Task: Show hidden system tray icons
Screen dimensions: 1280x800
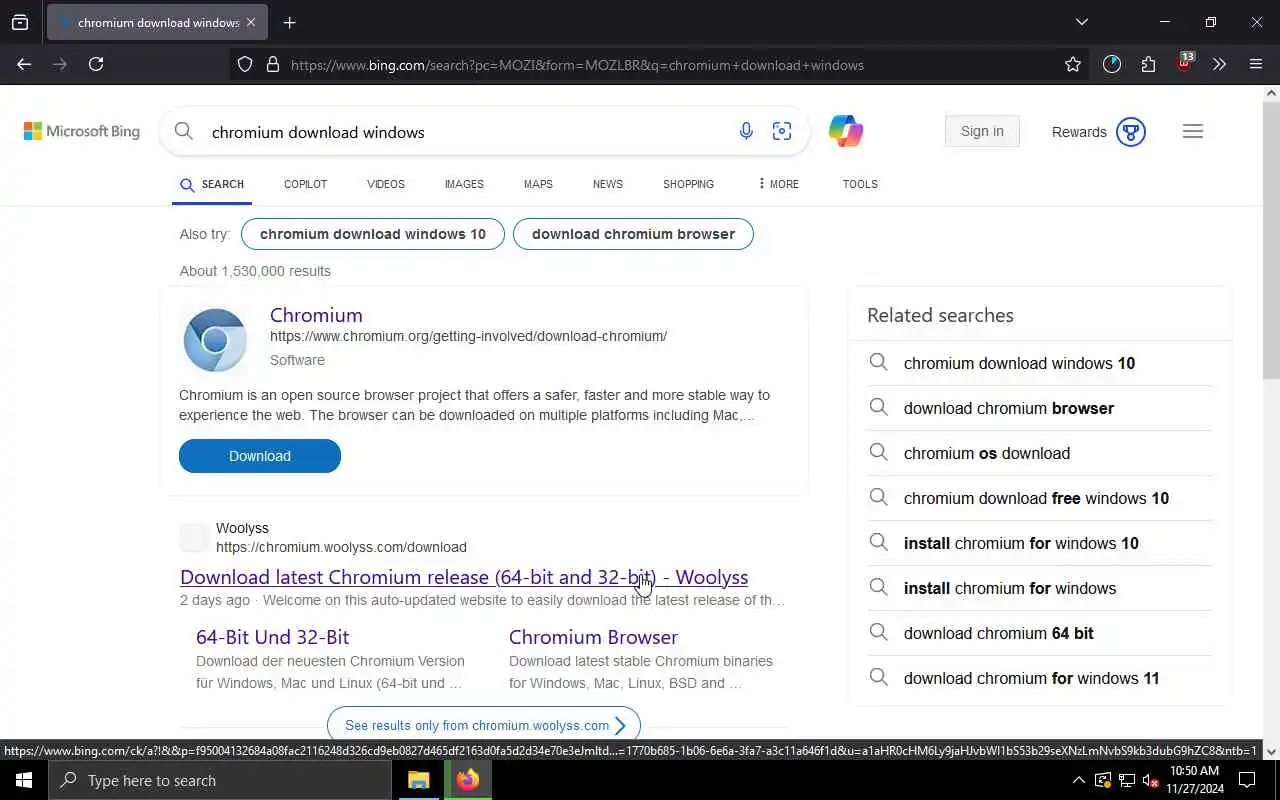Action: [x=1078, y=780]
